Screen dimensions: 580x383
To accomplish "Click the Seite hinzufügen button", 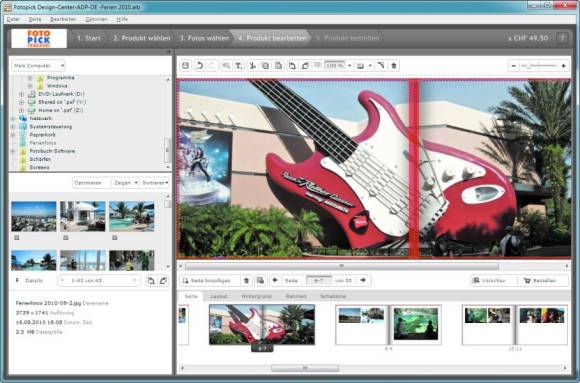I will (x=210, y=280).
